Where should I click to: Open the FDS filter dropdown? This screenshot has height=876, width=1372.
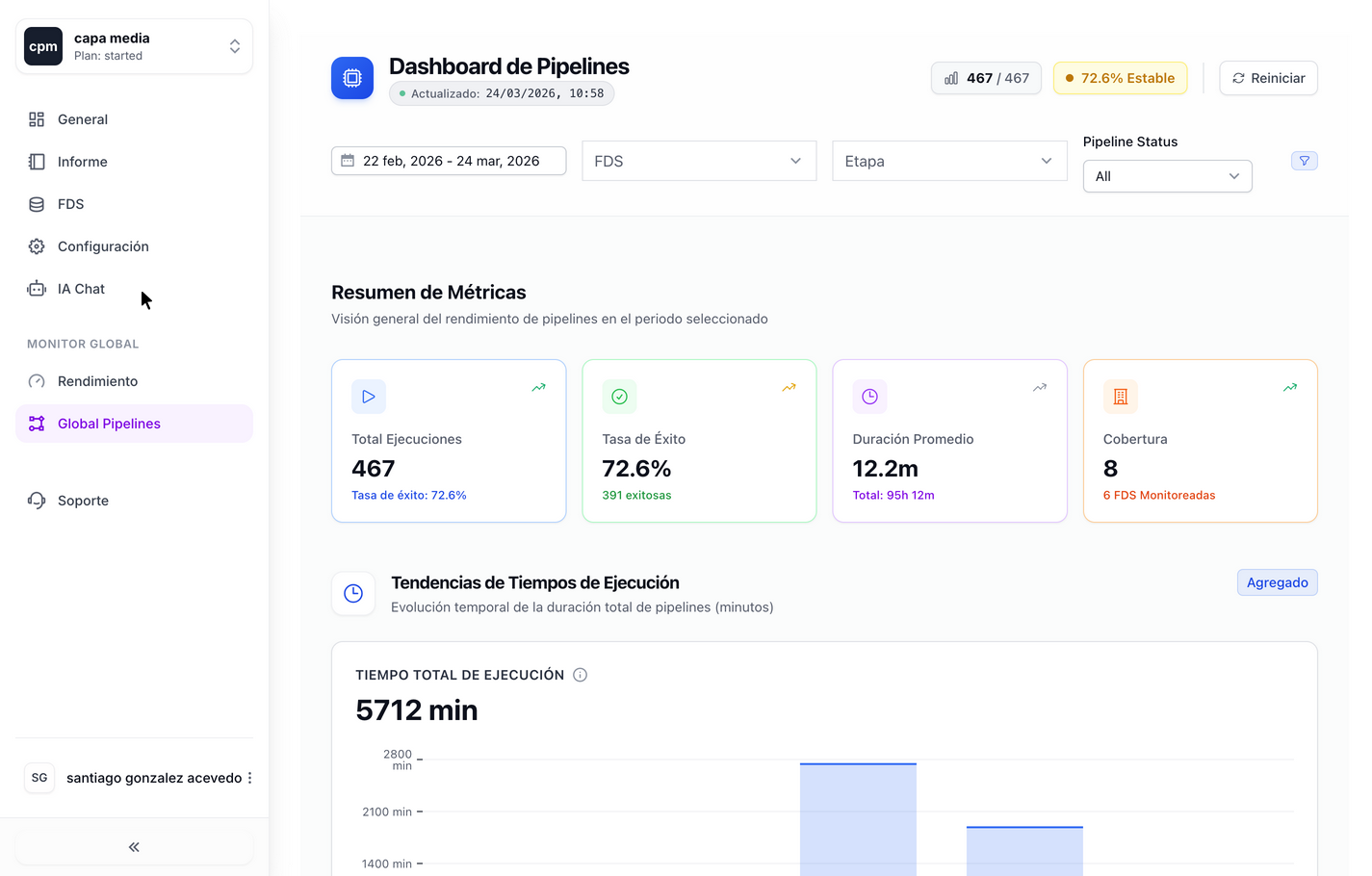[x=699, y=161]
